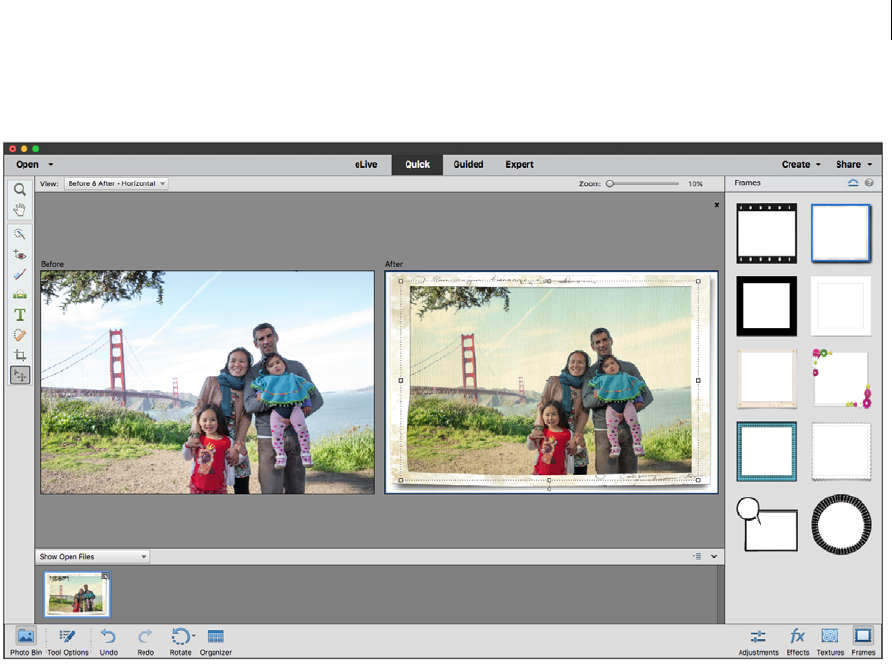Click the 10% zoom value field
This screenshot has width=892, height=667.
[x=695, y=184]
